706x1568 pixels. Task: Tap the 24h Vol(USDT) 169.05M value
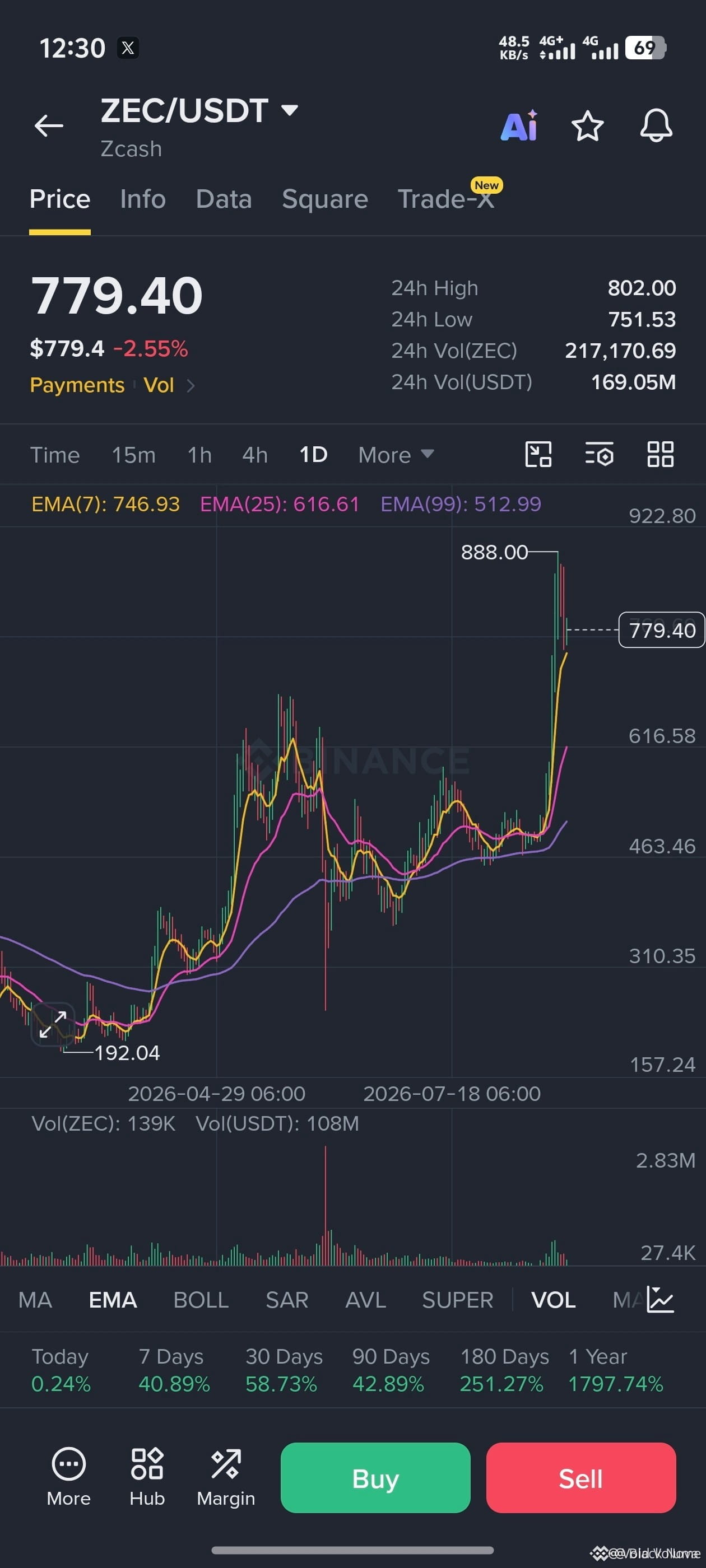point(633,382)
